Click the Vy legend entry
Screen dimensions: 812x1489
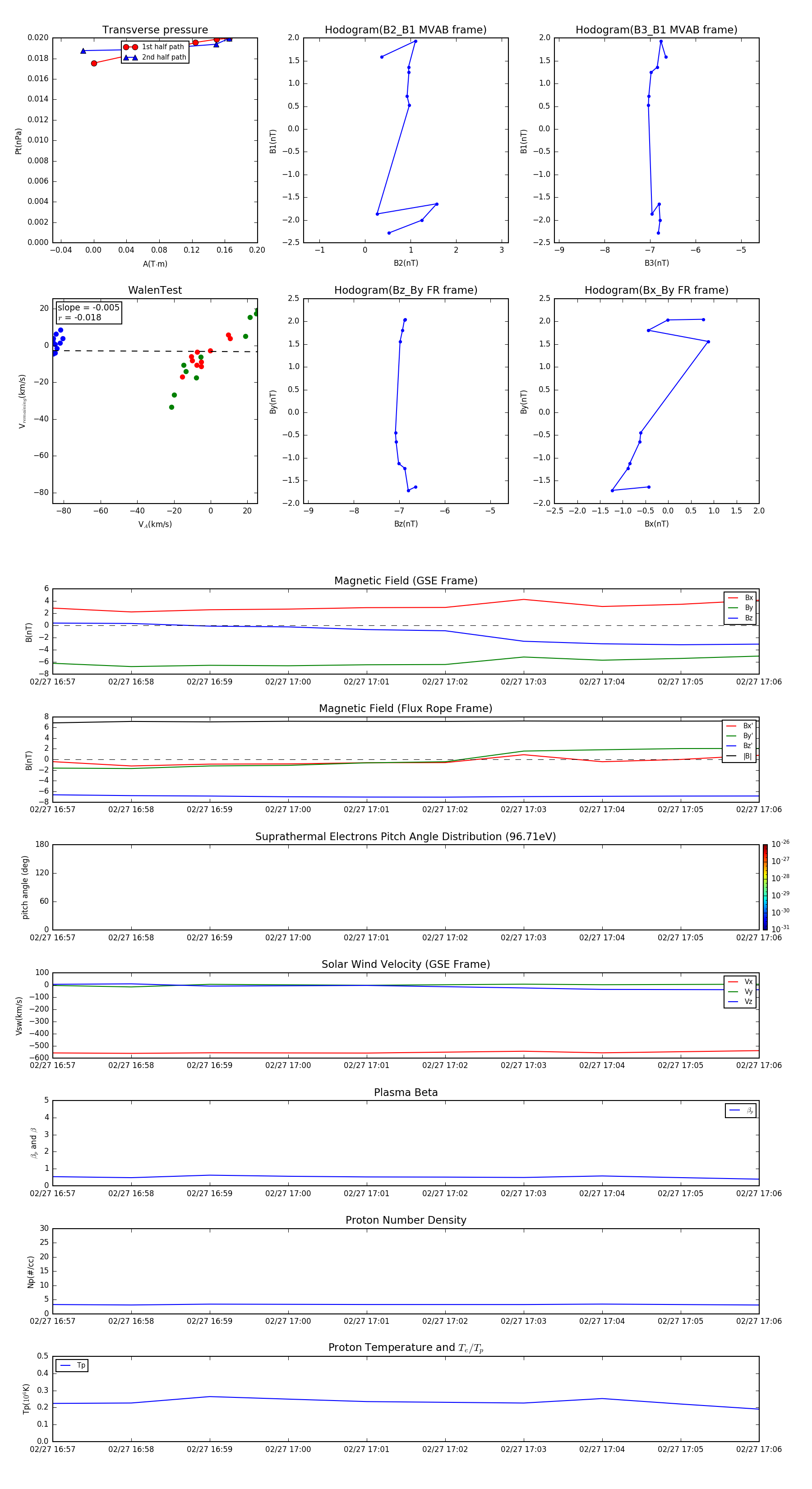tap(740, 991)
